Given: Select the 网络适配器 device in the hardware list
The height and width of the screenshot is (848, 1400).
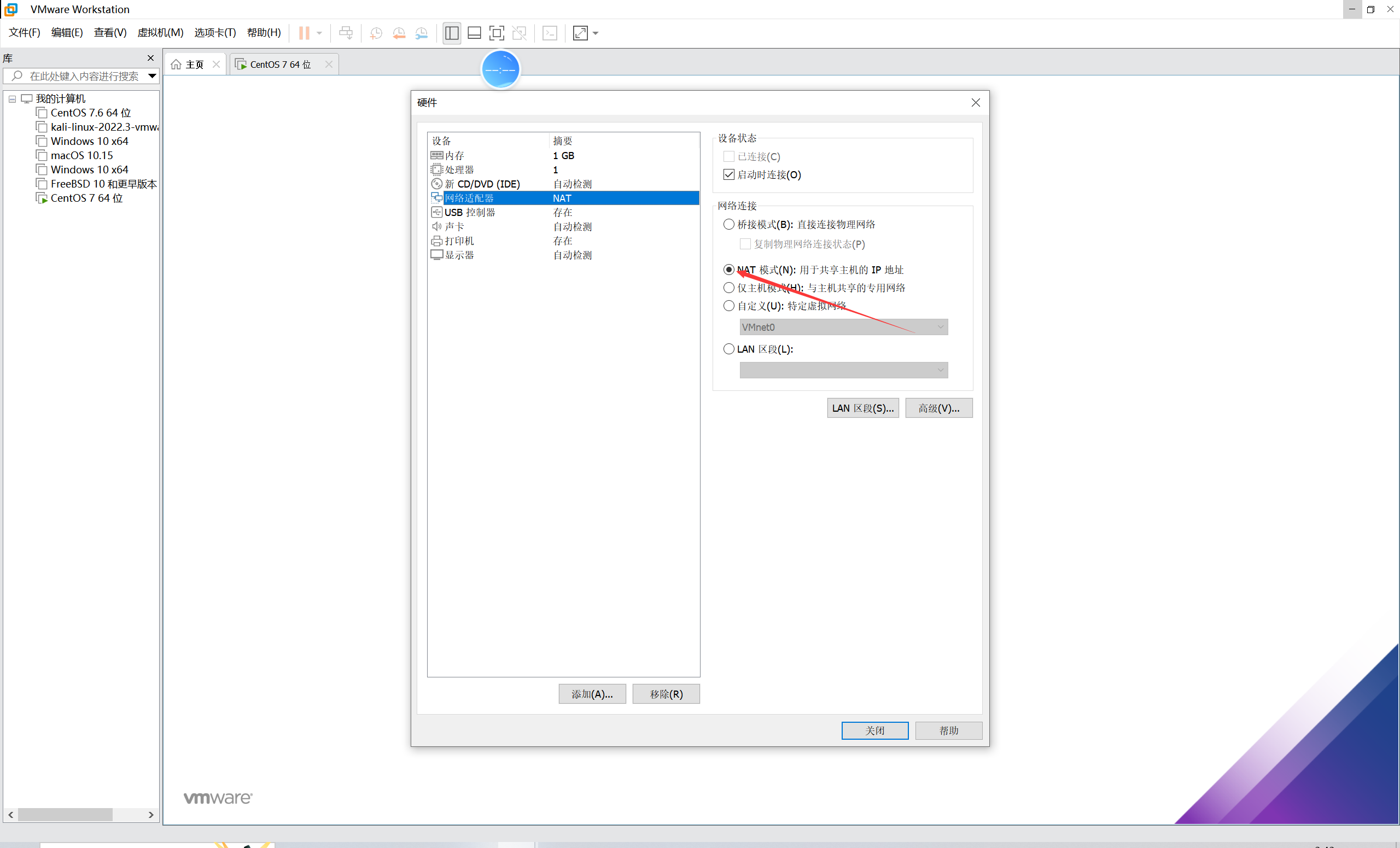Looking at the screenshot, I should click(469, 198).
